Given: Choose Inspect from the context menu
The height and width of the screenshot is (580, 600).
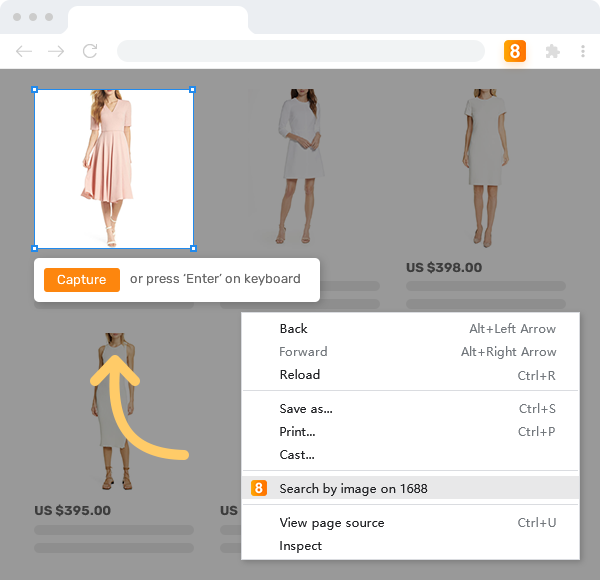Looking at the screenshot, I should (x=300, y=546).
